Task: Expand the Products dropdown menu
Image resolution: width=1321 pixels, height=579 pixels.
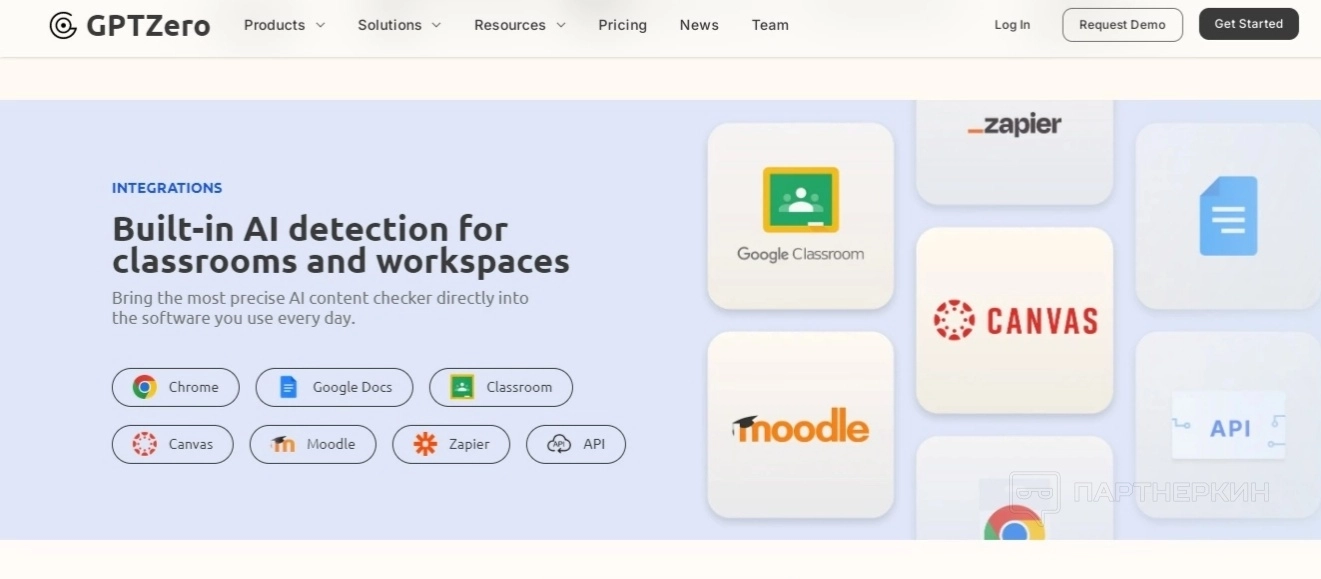Action: point(284,25)
